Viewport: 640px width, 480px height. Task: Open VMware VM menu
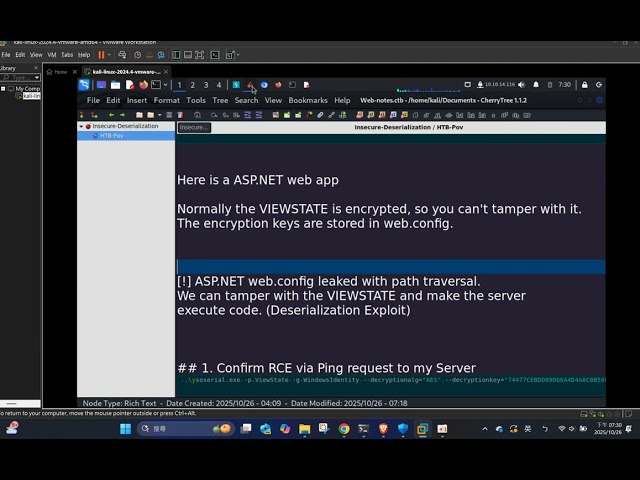52,55
